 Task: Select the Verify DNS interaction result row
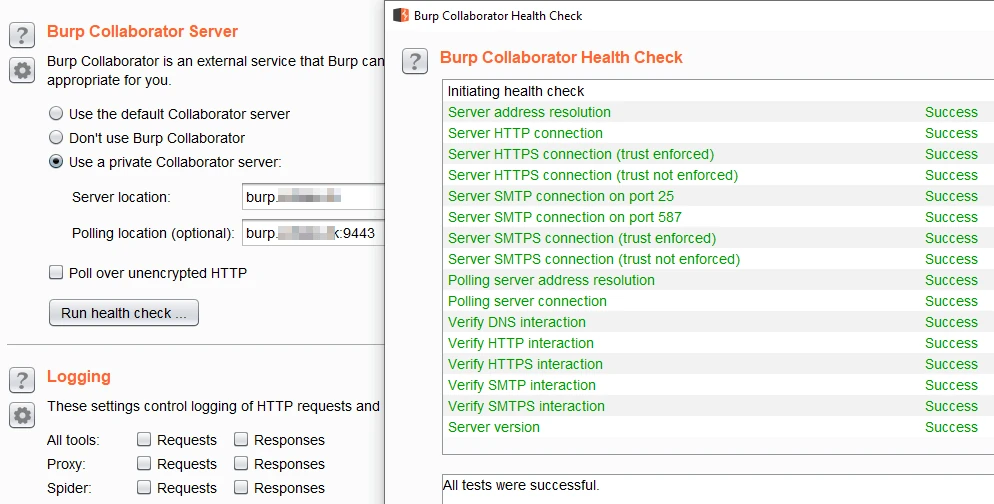coord(718,322)
